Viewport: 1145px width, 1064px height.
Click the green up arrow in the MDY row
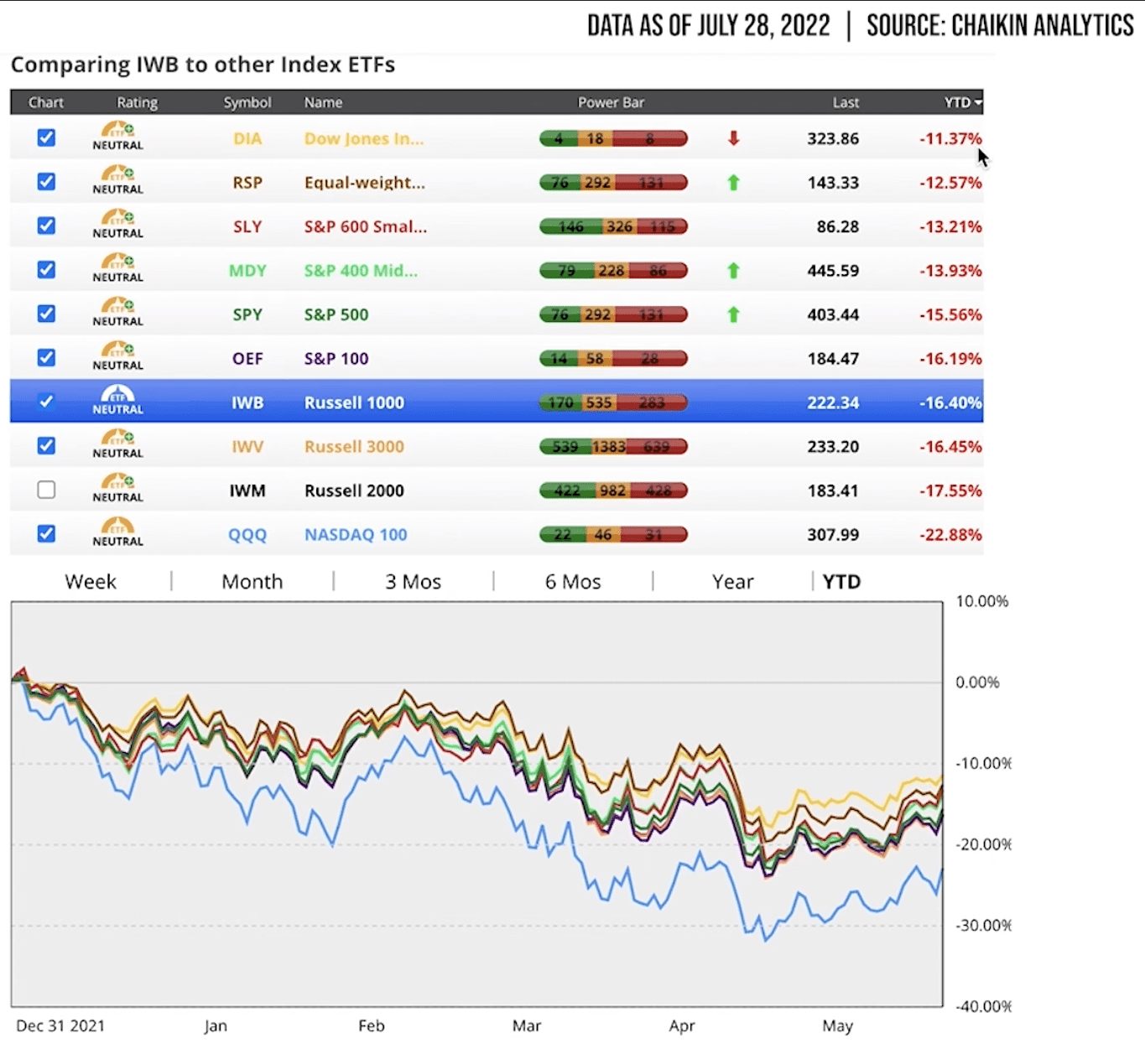tap(734, 270)
